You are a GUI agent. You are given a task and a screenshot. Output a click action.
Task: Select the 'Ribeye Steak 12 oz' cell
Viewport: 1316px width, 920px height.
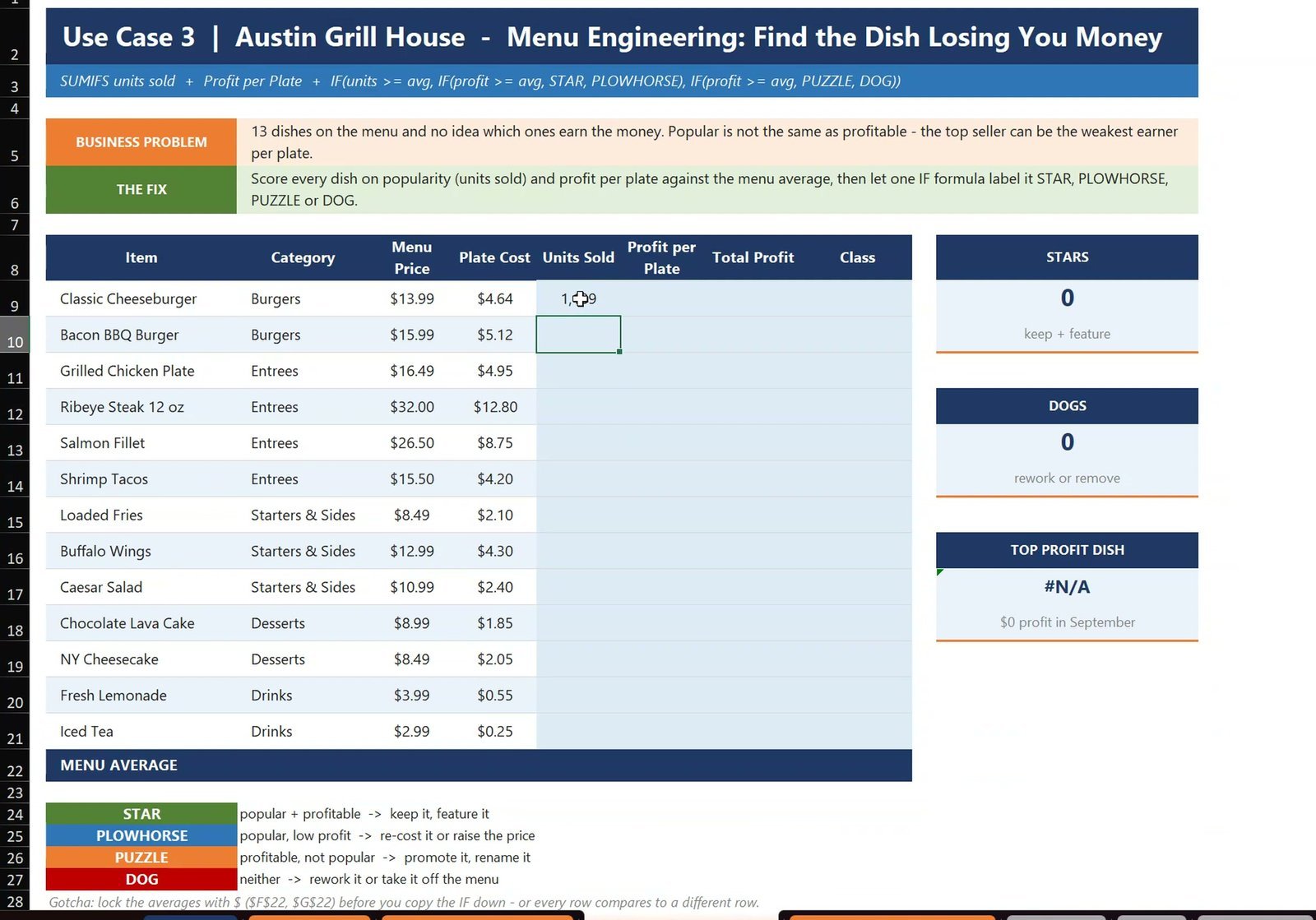[x=141, y=407]
